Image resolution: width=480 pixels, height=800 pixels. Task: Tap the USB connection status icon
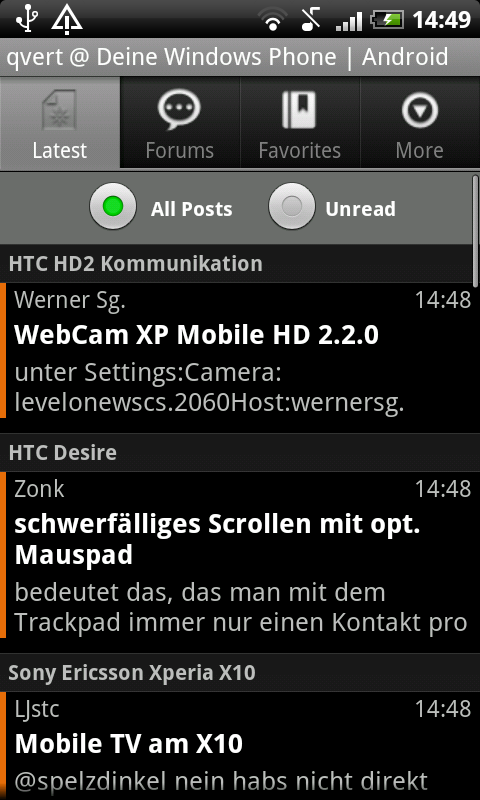pos(24,19)
